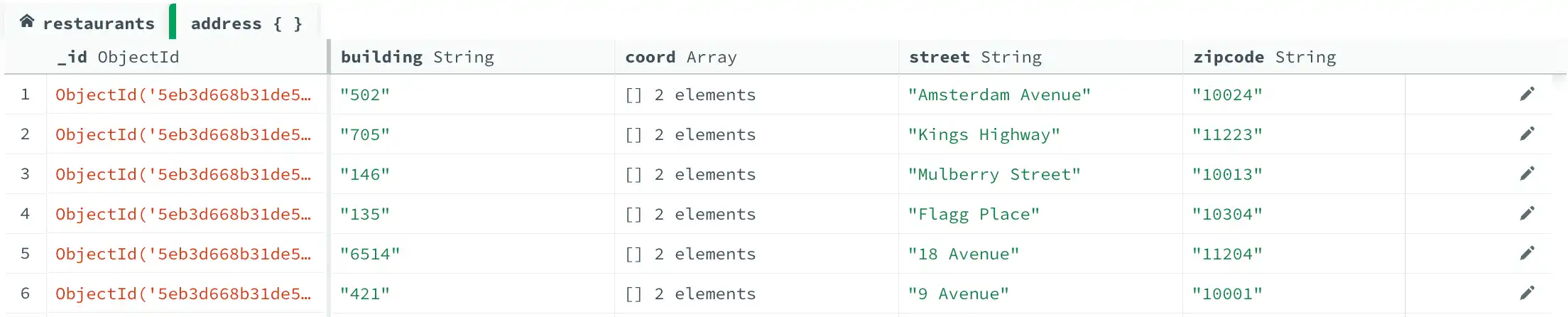The image size is (1568, 317).
Task: Click the building String column header
Action: point(417,57)
